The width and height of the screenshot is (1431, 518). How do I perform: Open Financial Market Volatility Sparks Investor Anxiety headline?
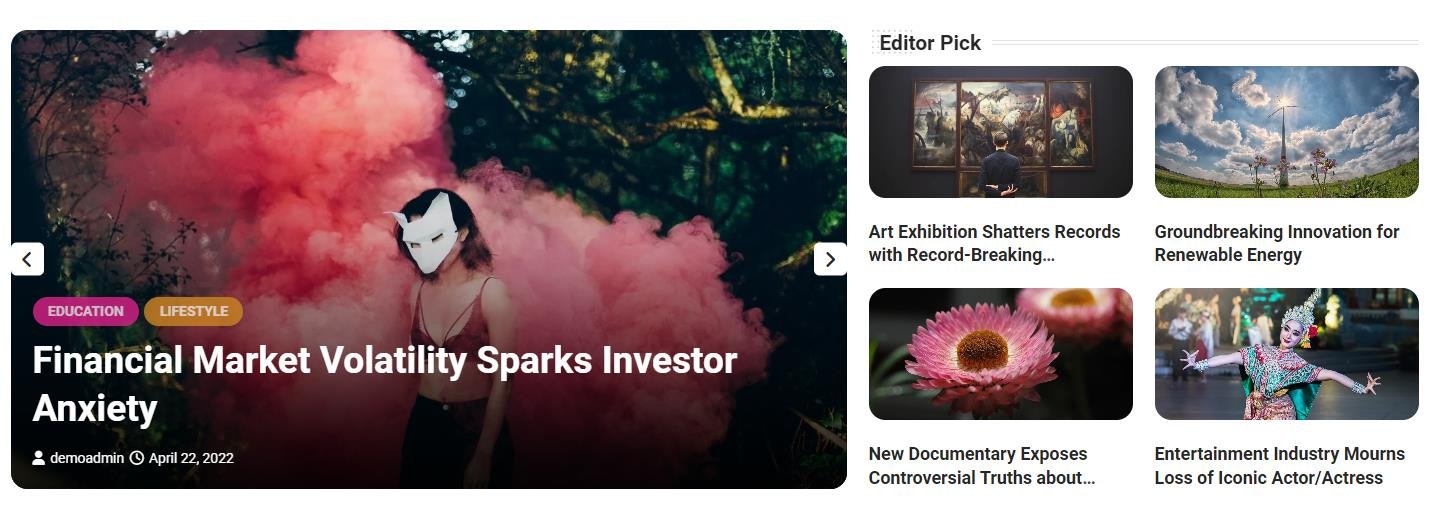pyautogui.click(x=385, y=384)
